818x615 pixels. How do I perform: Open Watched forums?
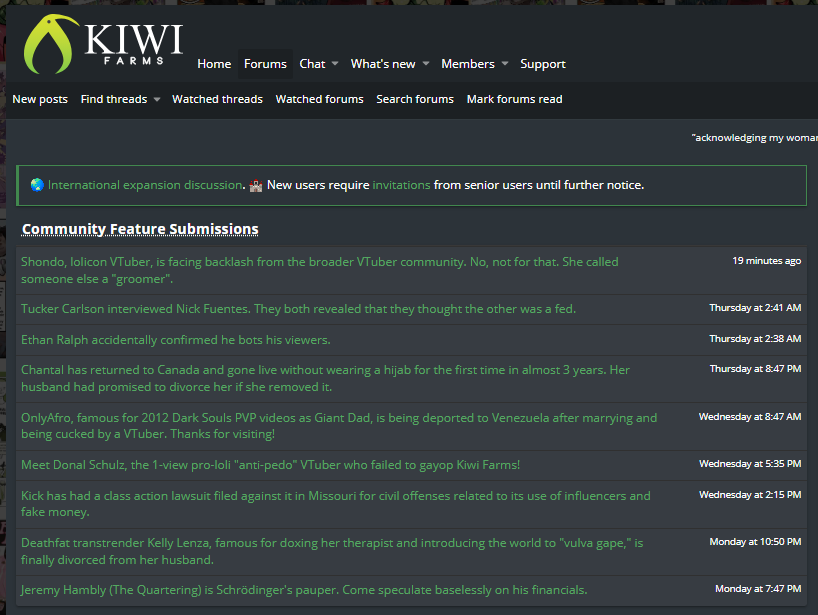pos(319,99)
